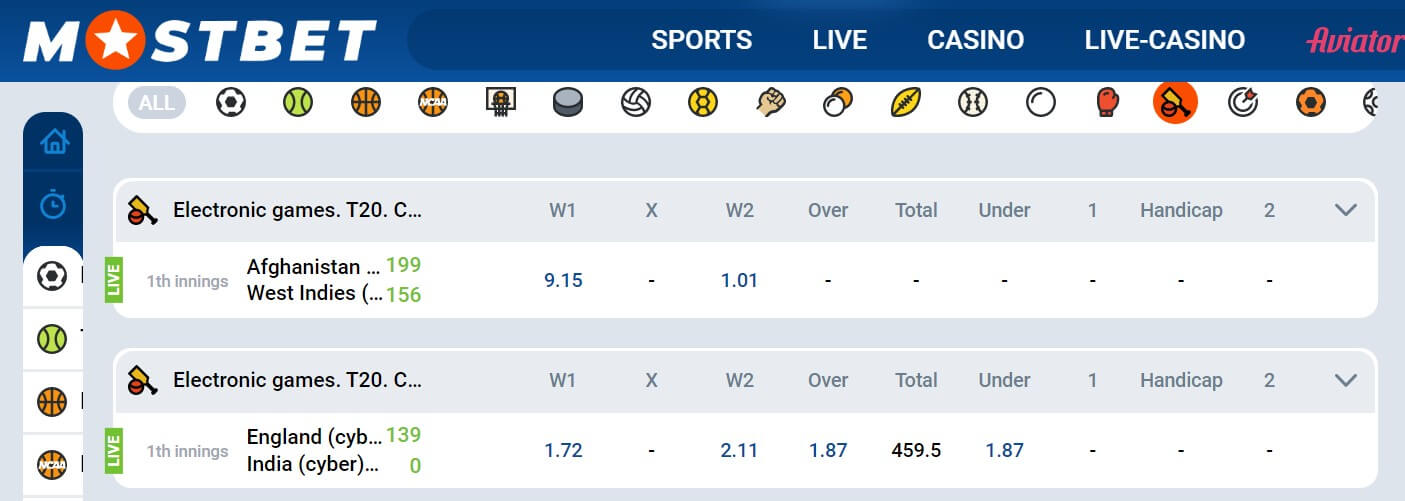Toggle the ALL sports filter pill
Viewport: 1405px width, 501px height.
(x=156, y=102)
